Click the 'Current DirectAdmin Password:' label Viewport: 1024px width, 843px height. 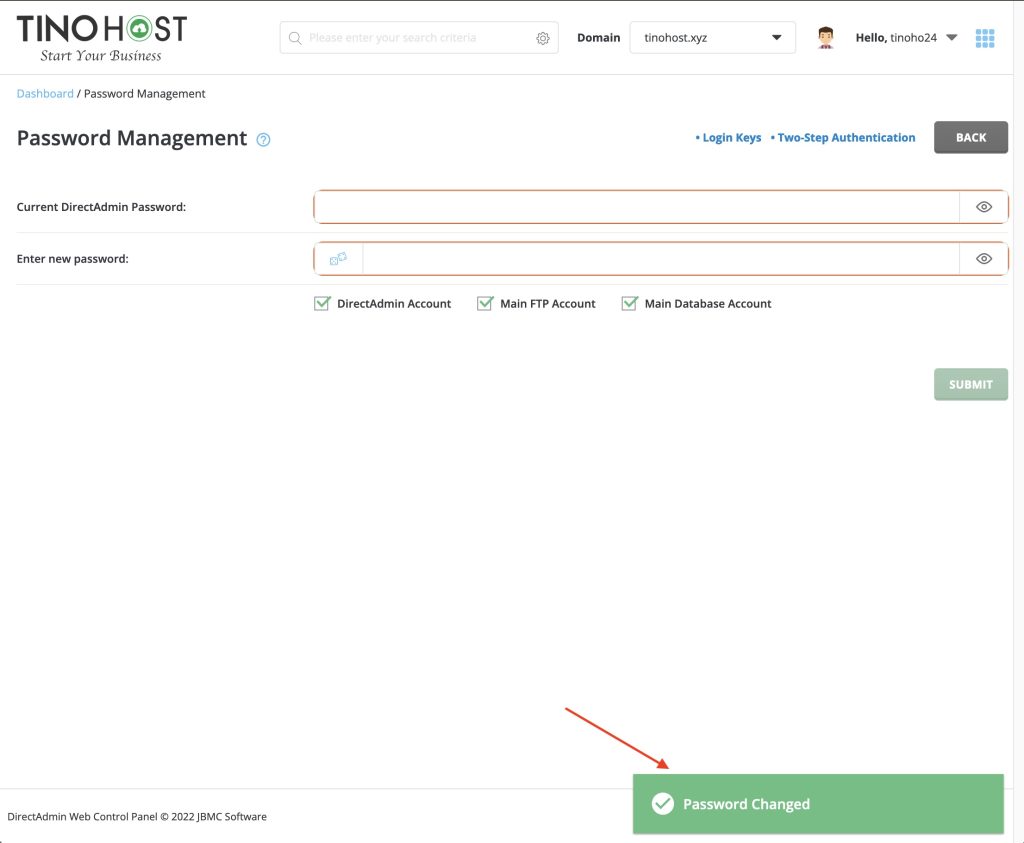coord(101,207)
